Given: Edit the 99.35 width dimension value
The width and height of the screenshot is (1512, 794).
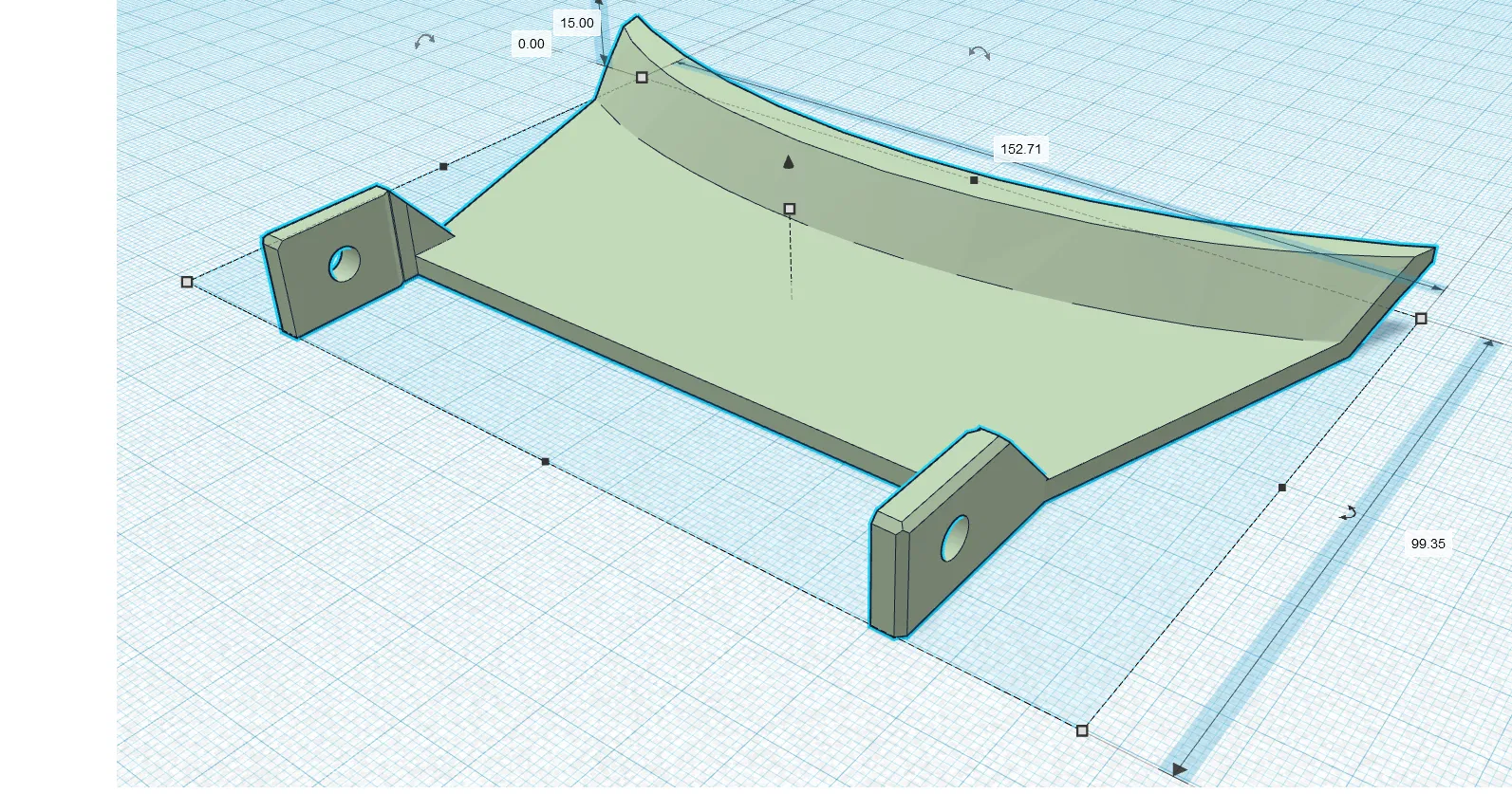Looking at the screenshot, I should 1428,544.
